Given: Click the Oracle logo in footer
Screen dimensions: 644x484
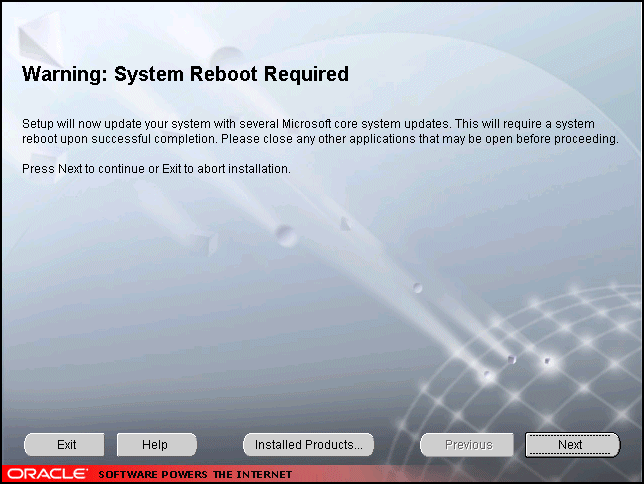Looking at the screenshot, I should (x=47, y=474).
